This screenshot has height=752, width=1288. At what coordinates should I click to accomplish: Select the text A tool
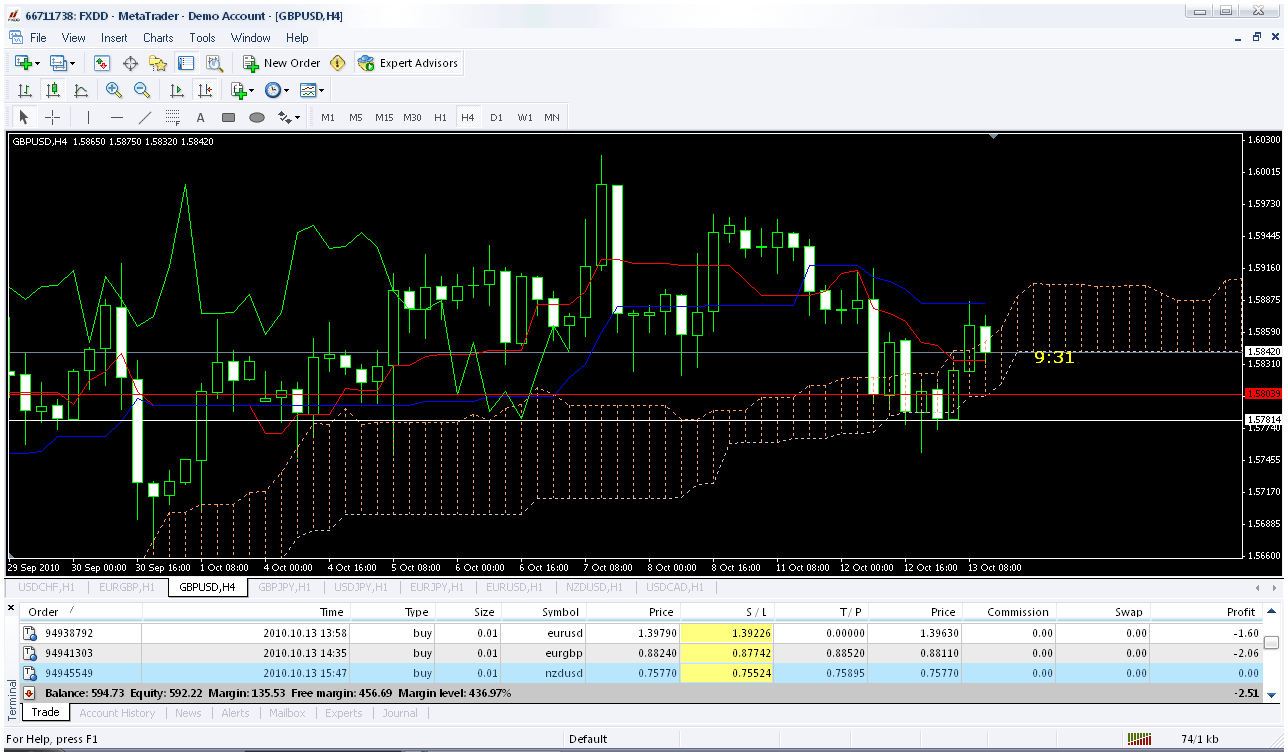pos(200,117)
